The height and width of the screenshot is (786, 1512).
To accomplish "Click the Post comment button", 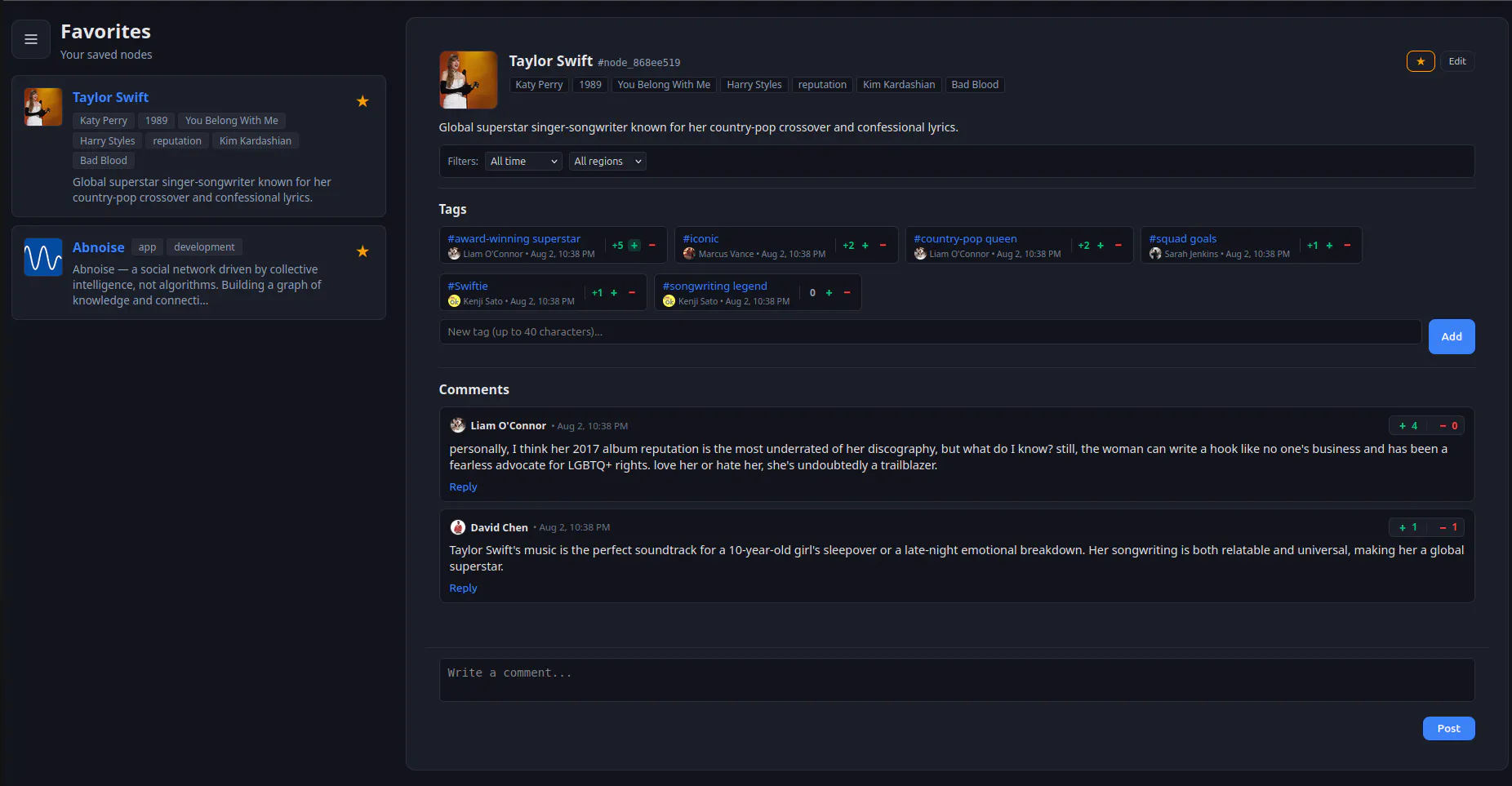I will [1449, 729].
